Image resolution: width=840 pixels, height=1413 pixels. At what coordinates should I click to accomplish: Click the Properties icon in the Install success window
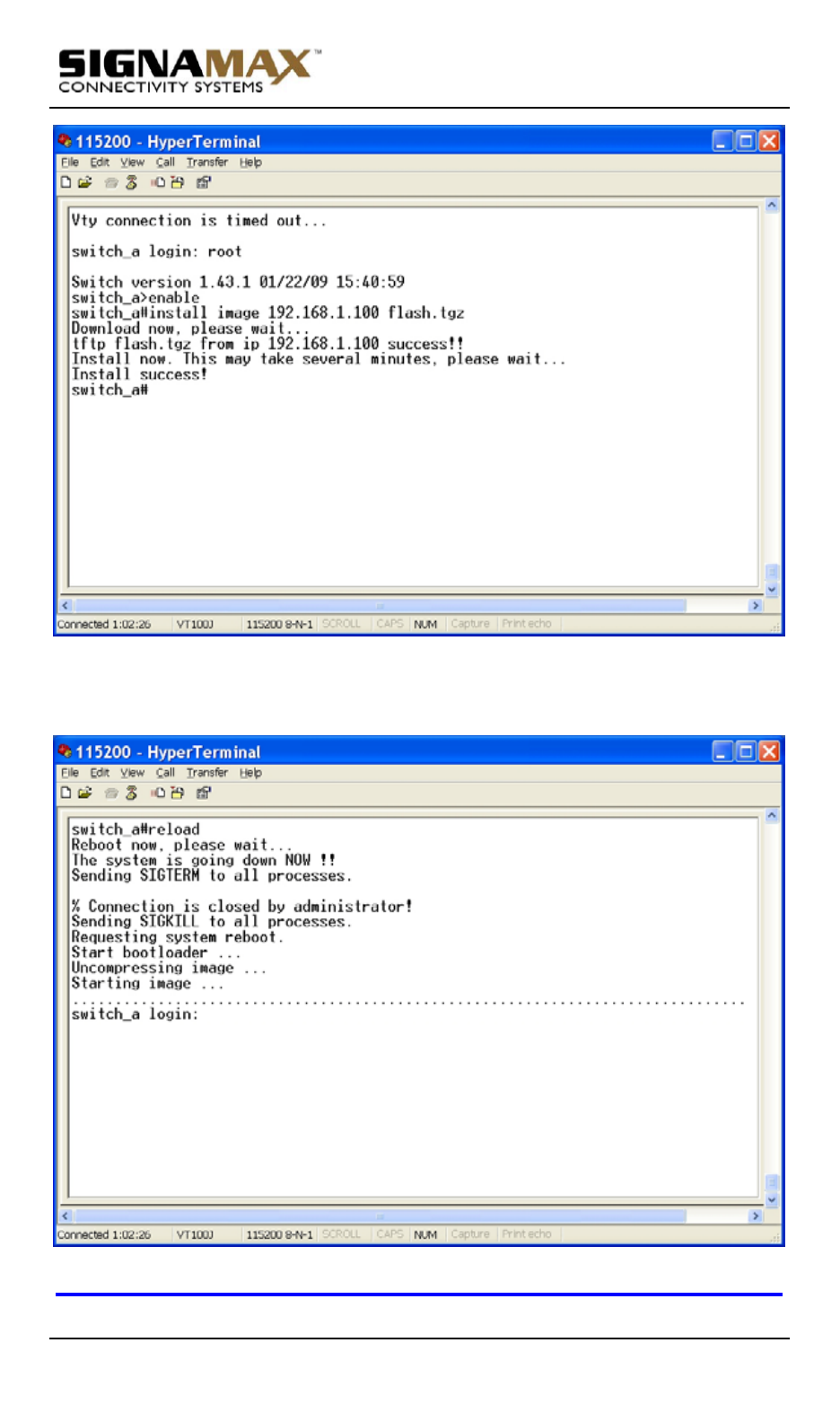[204, 182]
